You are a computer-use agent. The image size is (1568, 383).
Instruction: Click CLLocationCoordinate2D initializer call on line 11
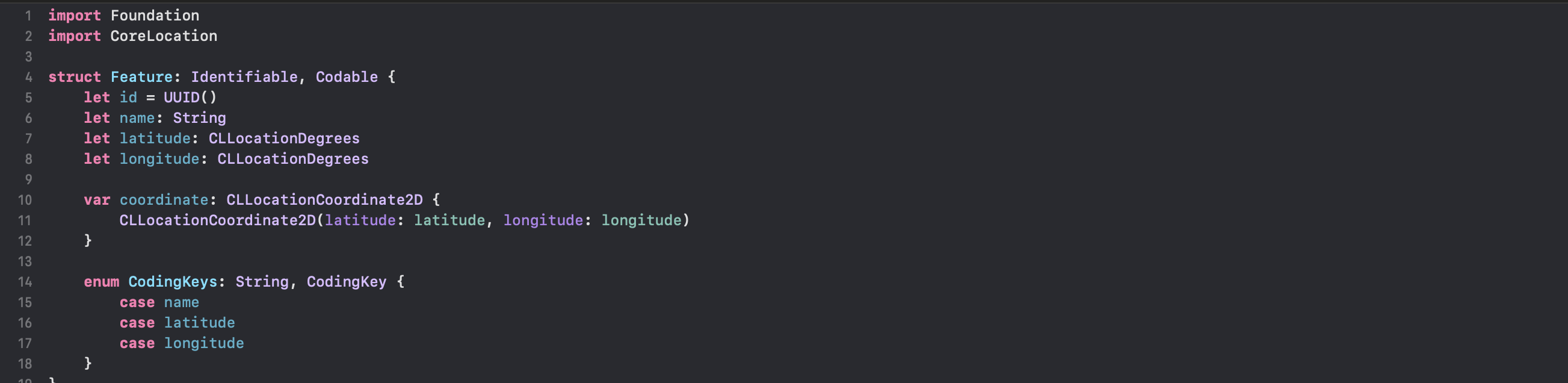[x=217, y=220]
